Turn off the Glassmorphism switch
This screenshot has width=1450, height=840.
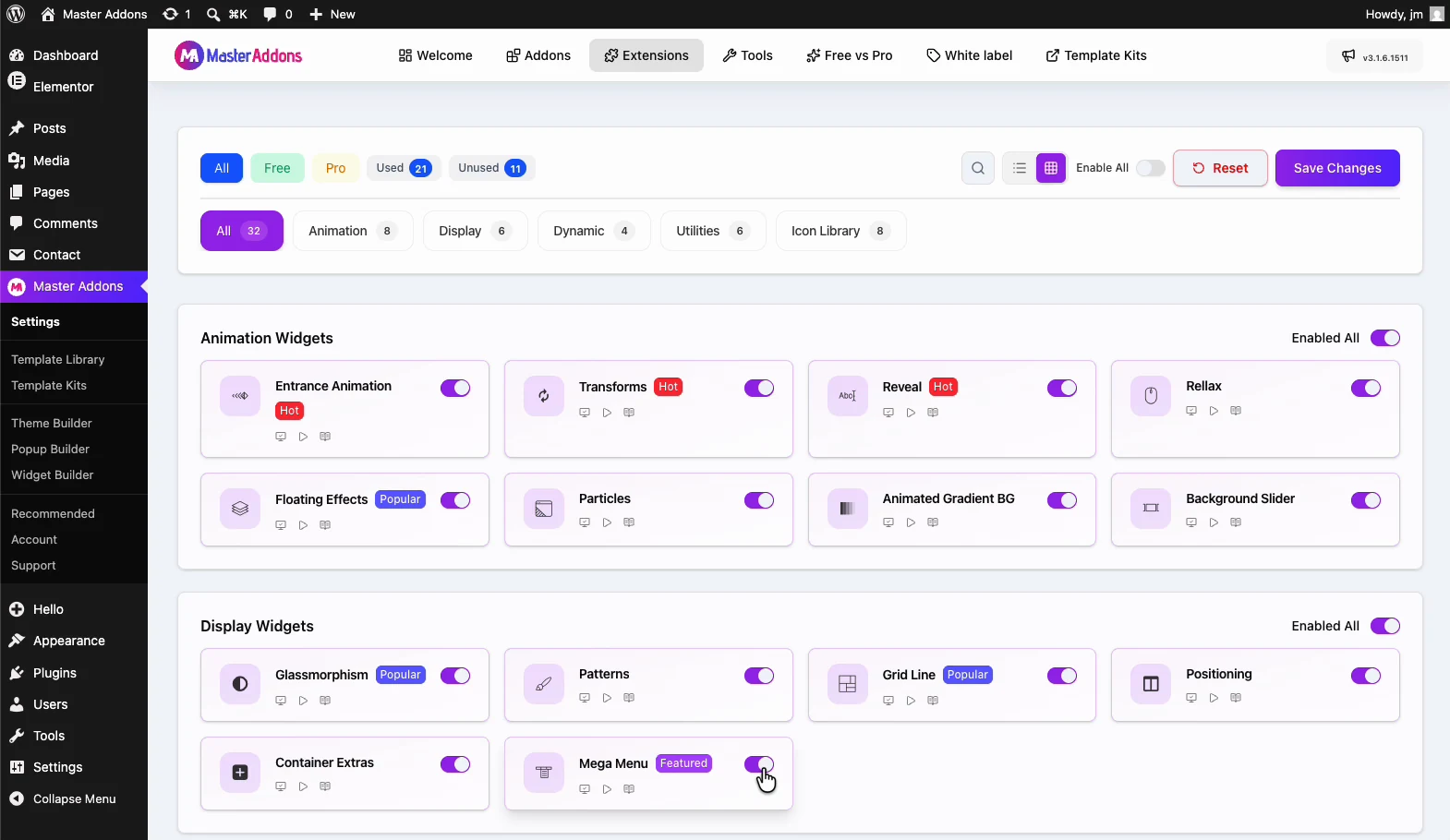coord(455,676)
